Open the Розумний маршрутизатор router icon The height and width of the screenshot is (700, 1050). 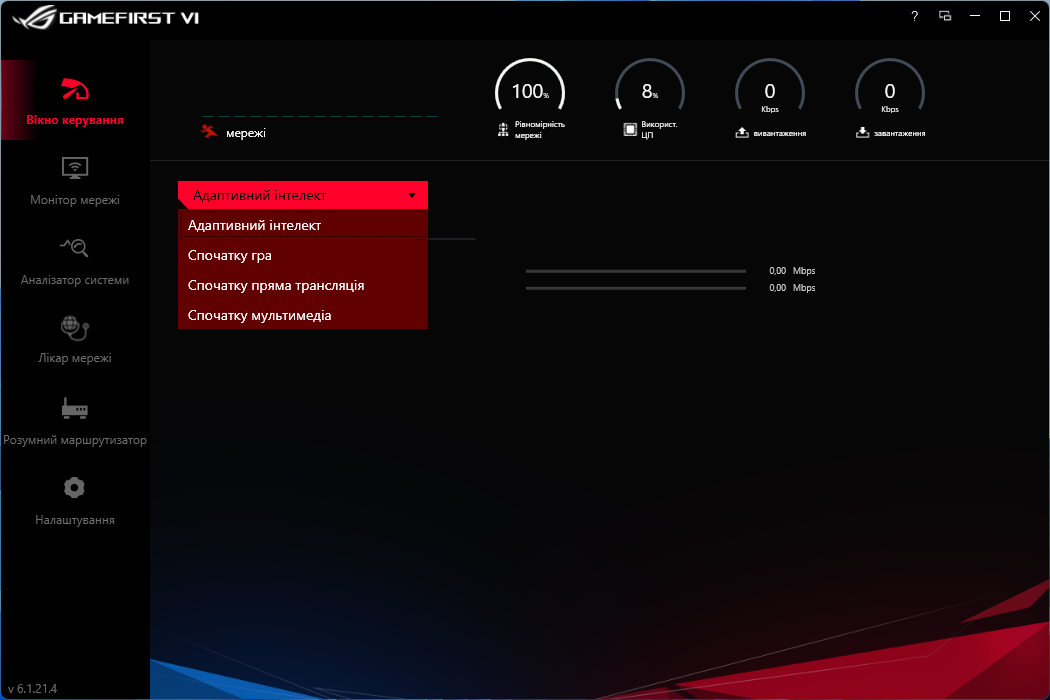[x=75, y=408]
